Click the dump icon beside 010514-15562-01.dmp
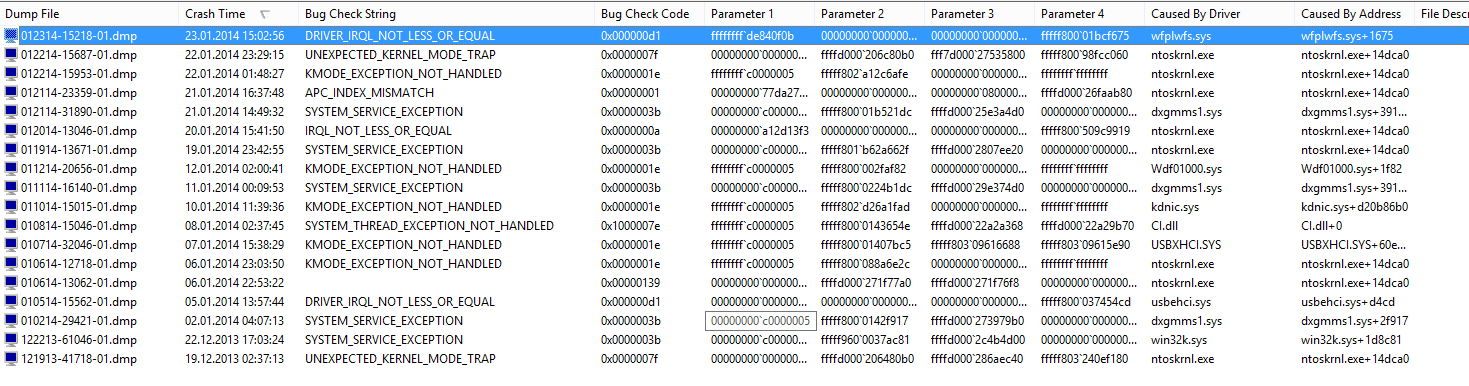 point(11,301)
